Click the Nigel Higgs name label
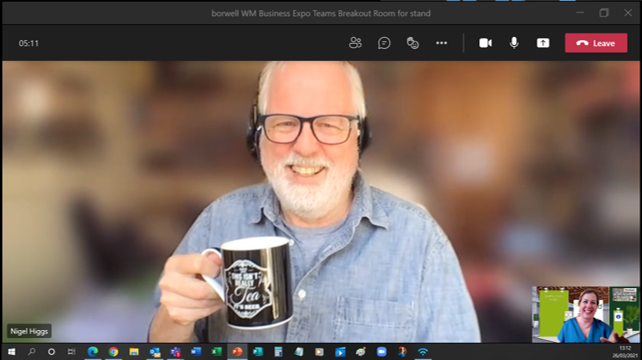The width and height of the screenshot is (642, 360). click(29, 331)
